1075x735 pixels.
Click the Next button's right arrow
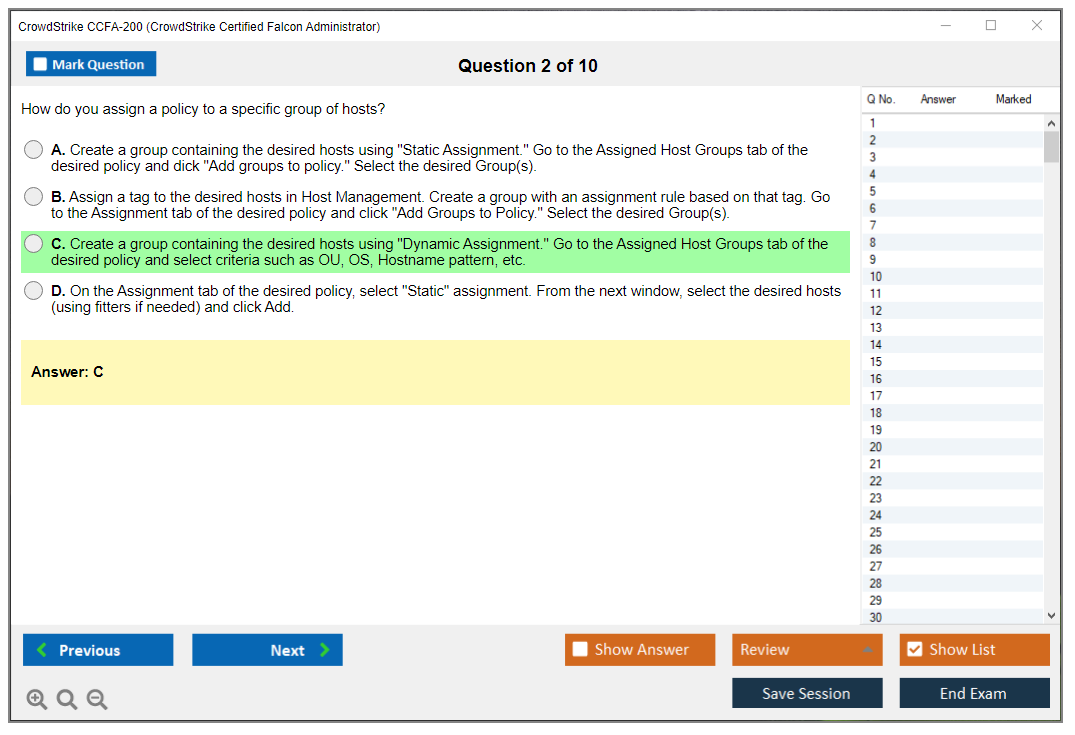(x=325, y=650)
